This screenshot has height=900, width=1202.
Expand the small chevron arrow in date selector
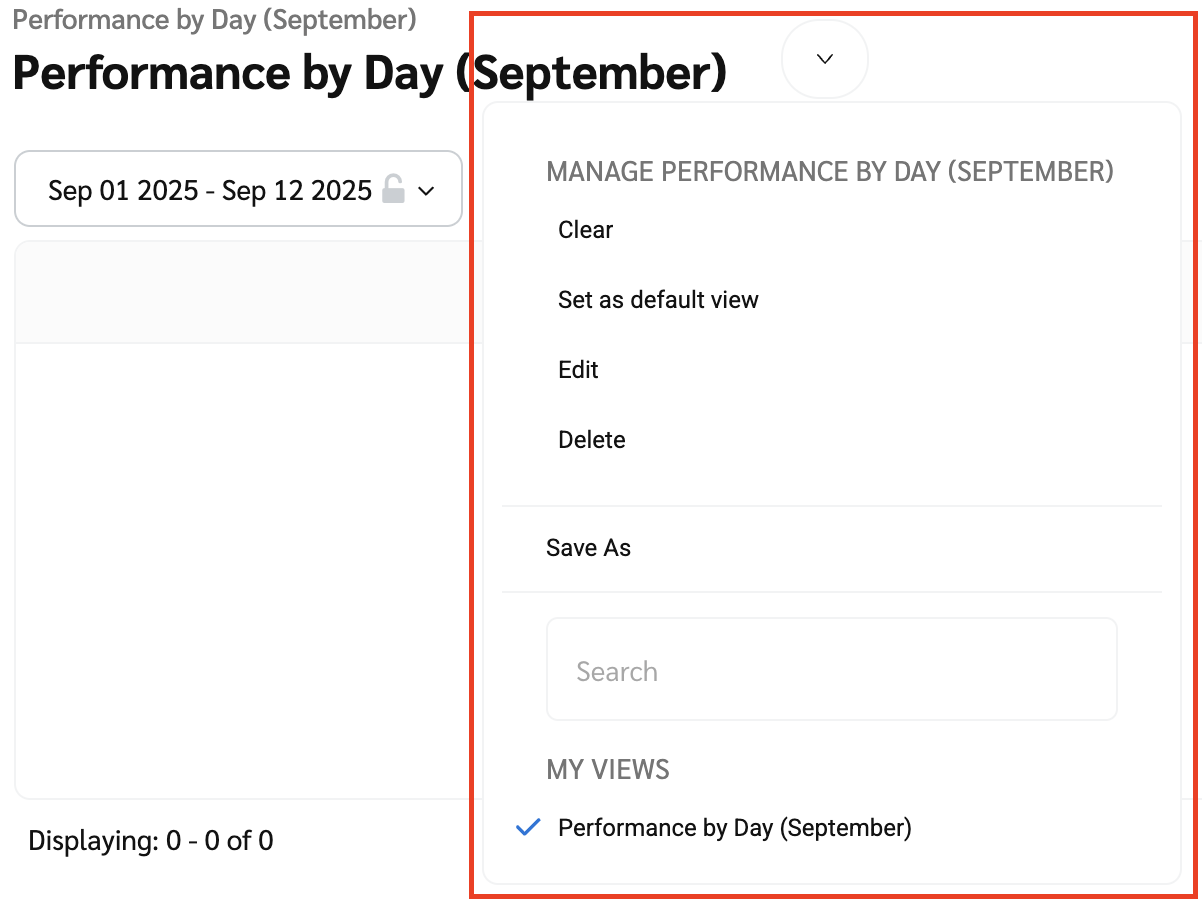426,190
